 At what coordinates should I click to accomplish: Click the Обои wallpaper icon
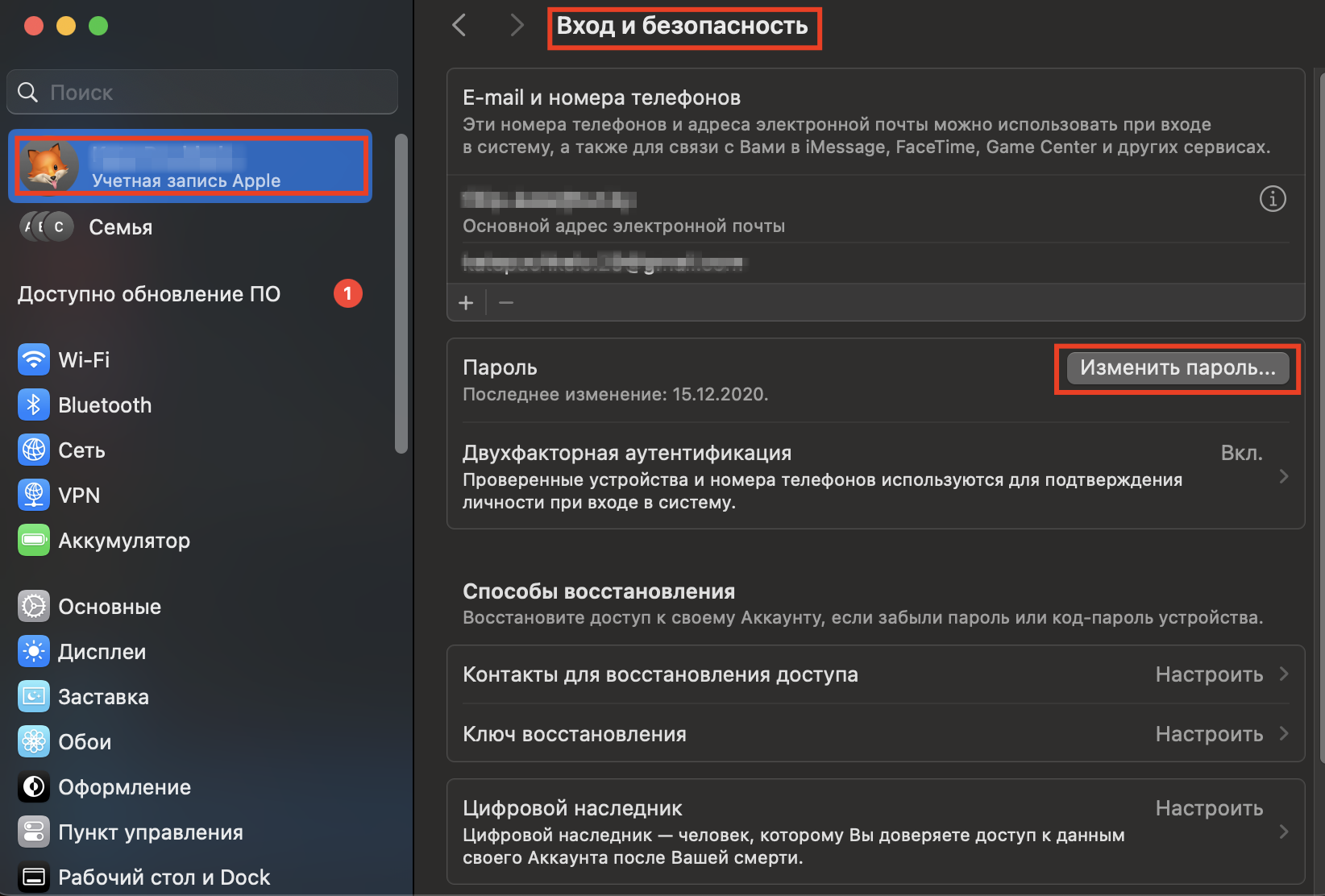[34, 741]
